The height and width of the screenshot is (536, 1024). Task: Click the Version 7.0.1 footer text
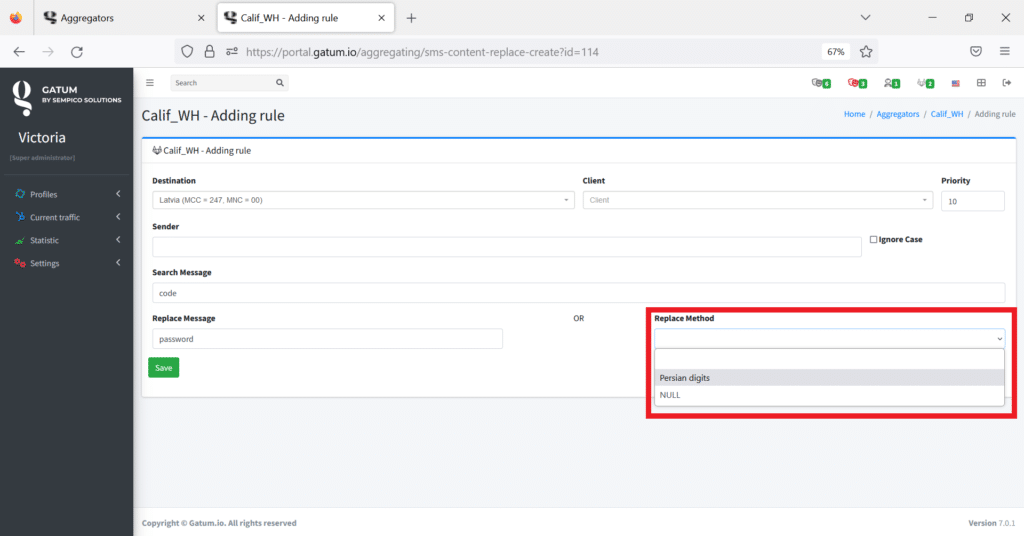tap(991, 523)
